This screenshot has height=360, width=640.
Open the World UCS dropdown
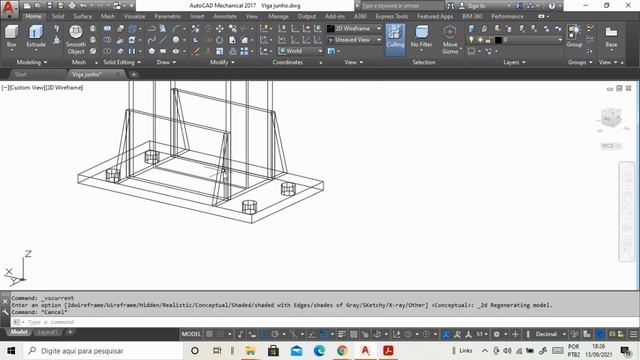pos(300,51)
